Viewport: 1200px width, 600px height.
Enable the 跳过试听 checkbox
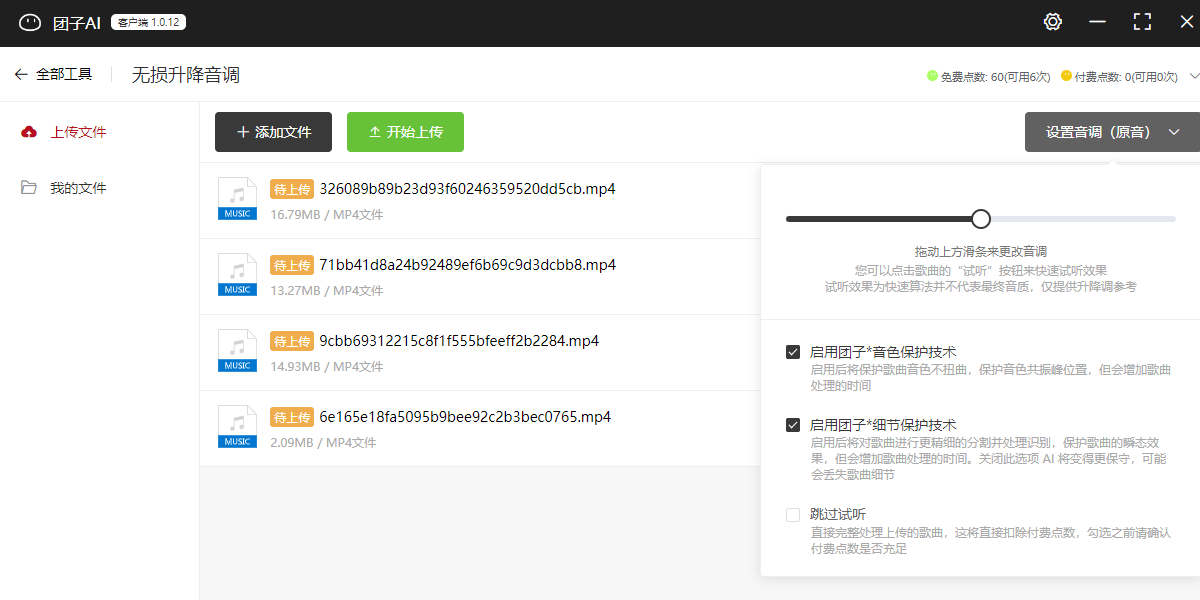coord(793,515)
